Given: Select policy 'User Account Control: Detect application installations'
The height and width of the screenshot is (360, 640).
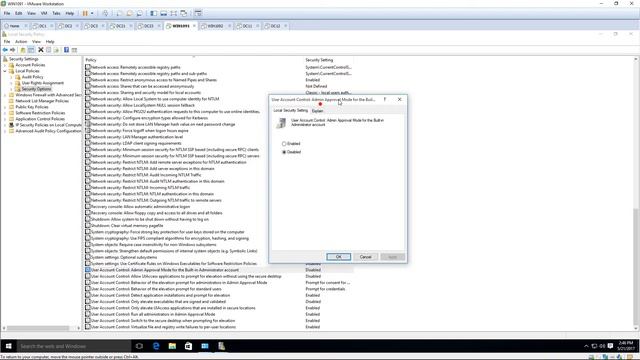Looking at the screenshot, I should (160, 295).
